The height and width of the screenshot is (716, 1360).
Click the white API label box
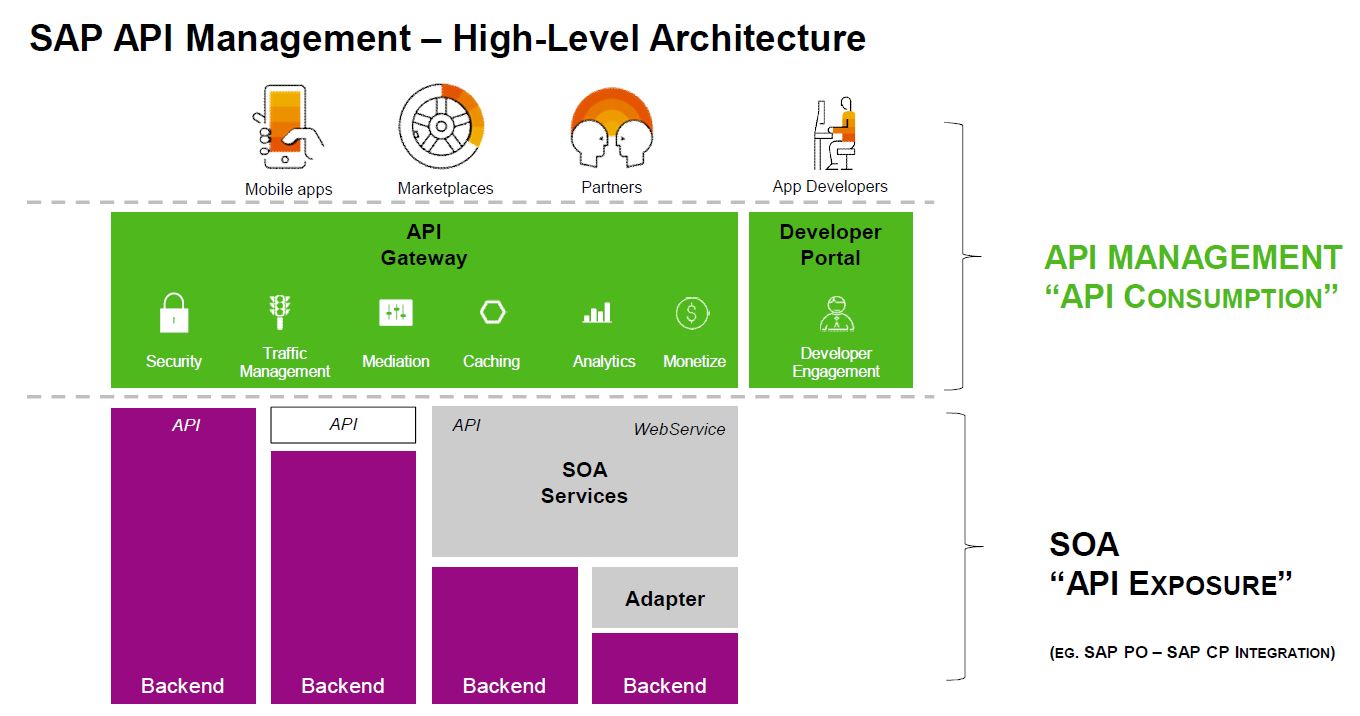click(x=342, y=424)
